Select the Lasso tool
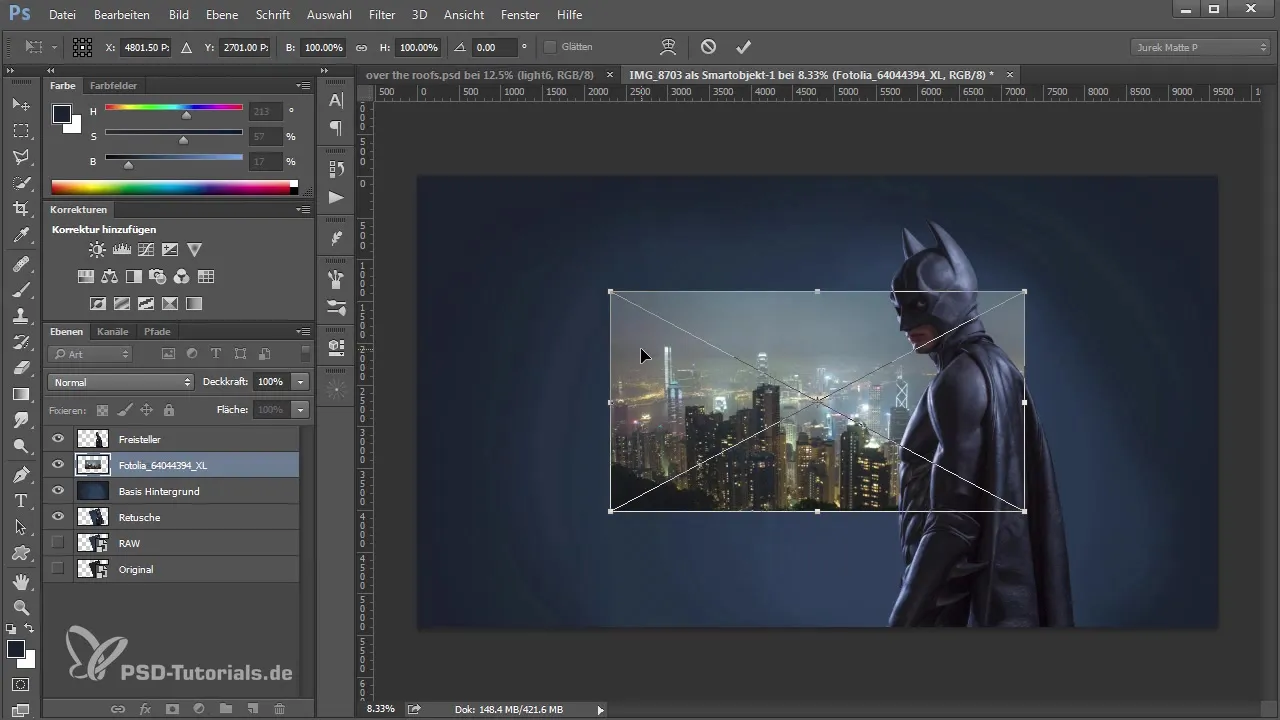1280x720 pixels. click(21, 156)
